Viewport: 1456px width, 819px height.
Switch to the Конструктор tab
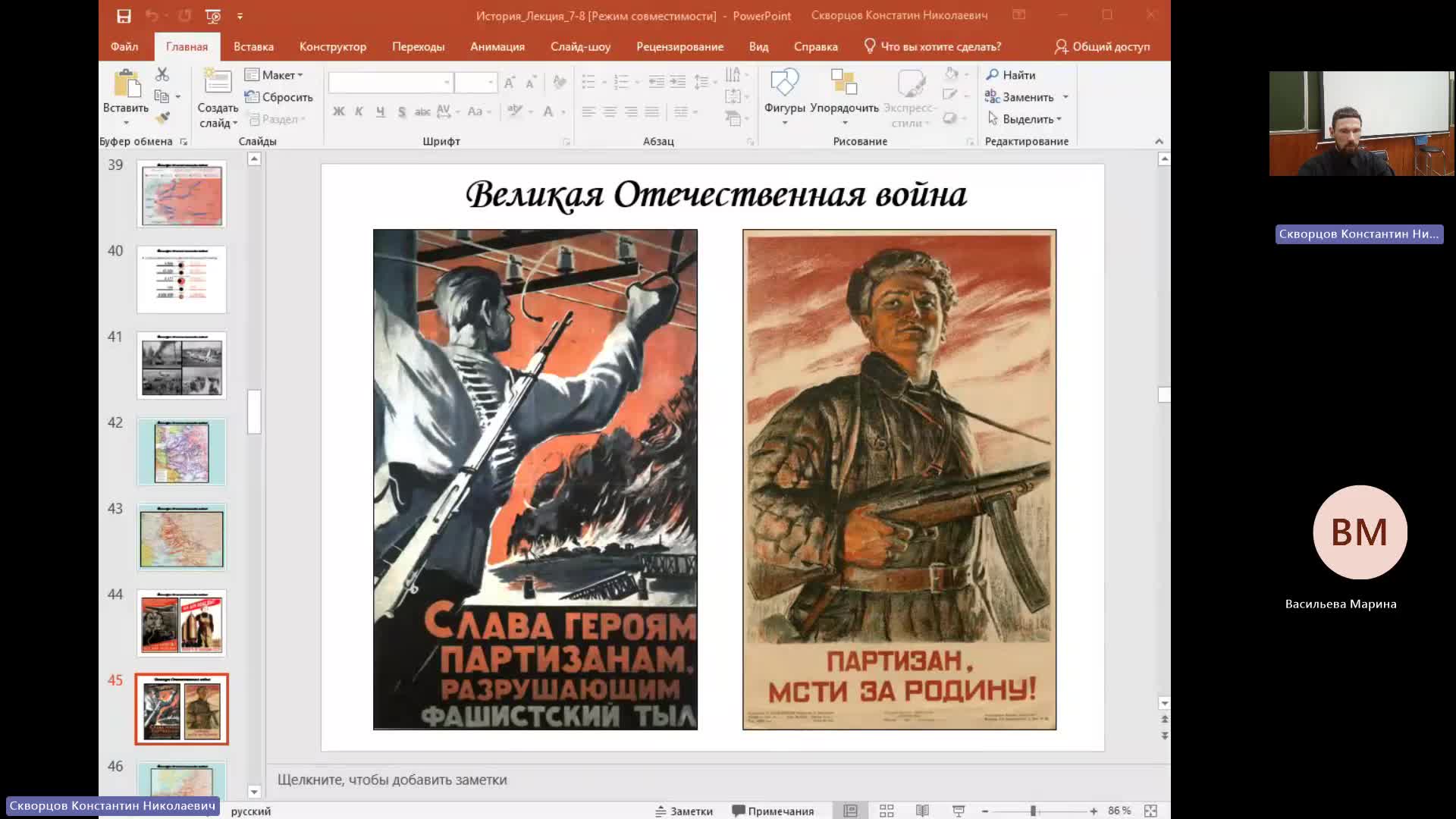(332, 46)
